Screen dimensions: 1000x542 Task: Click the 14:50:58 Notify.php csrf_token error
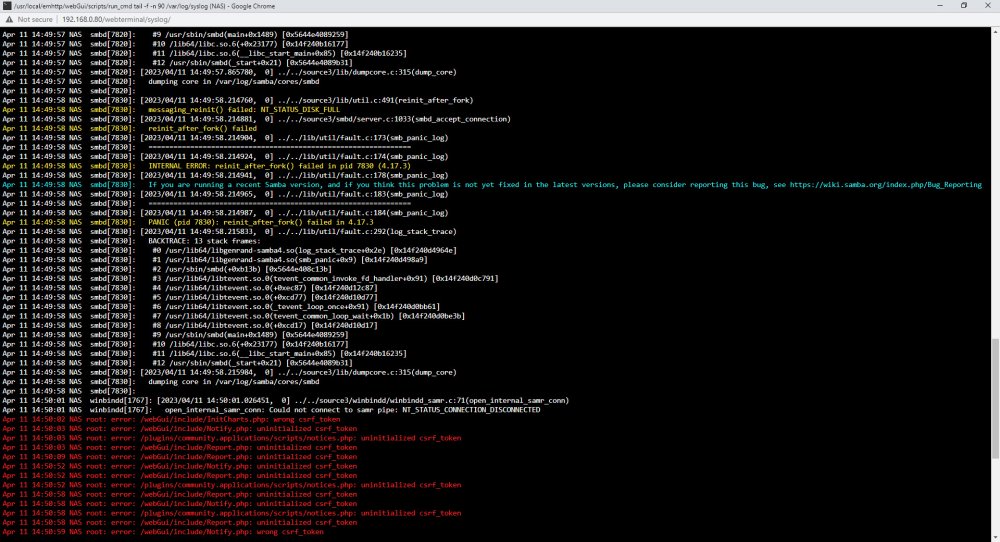(x=179, y=504)
